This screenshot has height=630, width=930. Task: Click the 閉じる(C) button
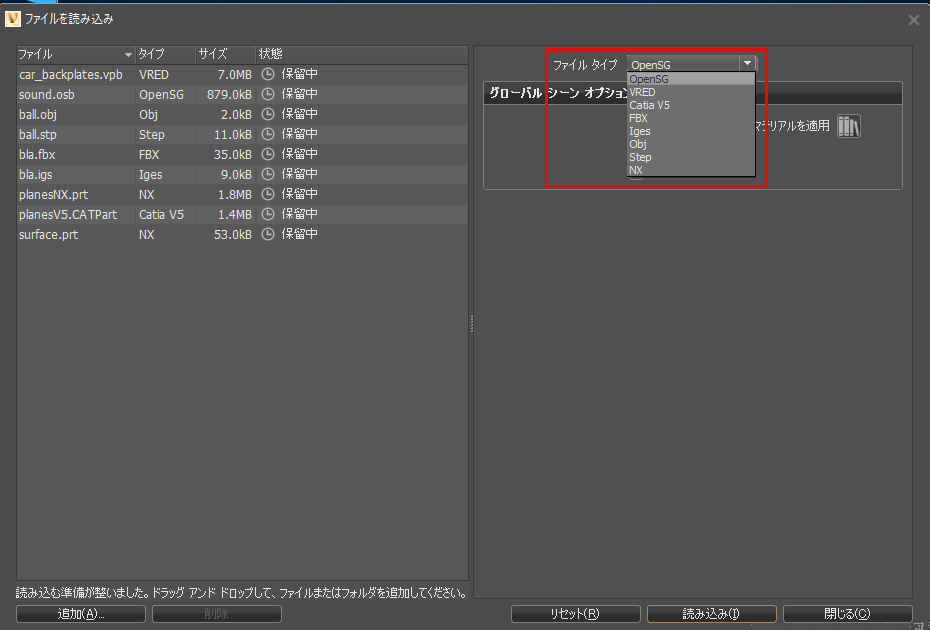[848, 614]
